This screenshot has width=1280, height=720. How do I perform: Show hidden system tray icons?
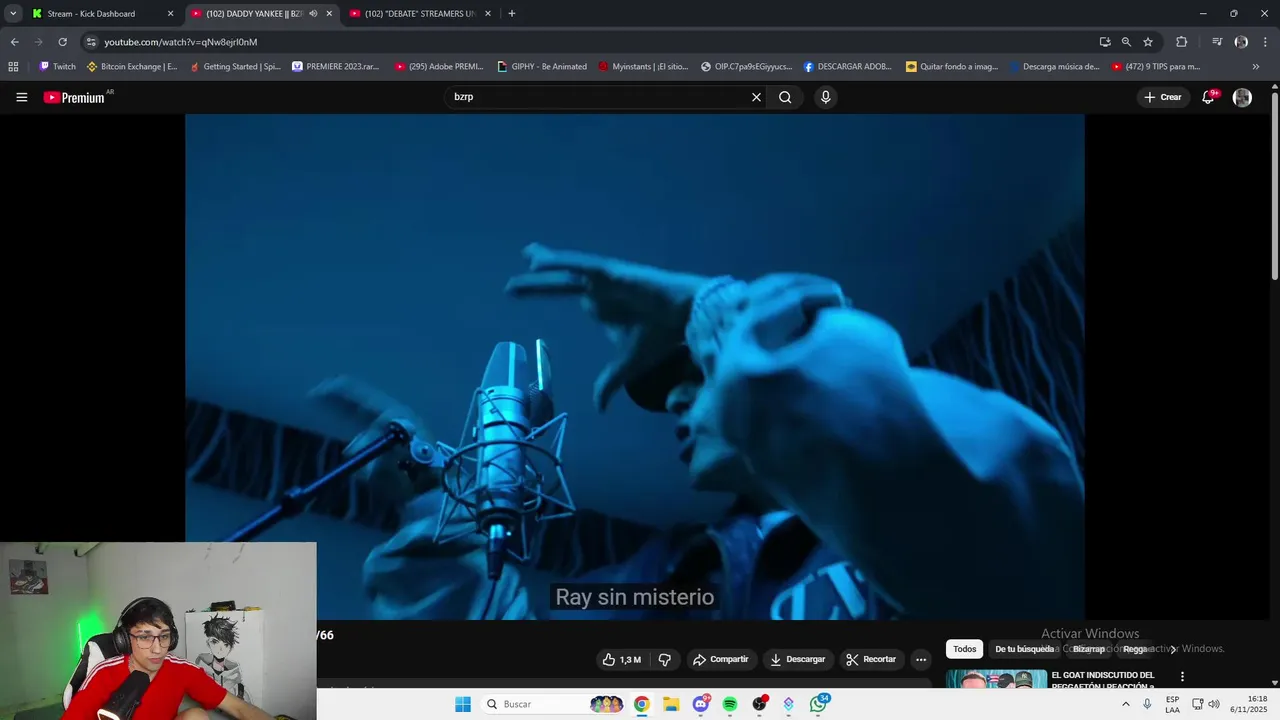[x=1125, y=704]
